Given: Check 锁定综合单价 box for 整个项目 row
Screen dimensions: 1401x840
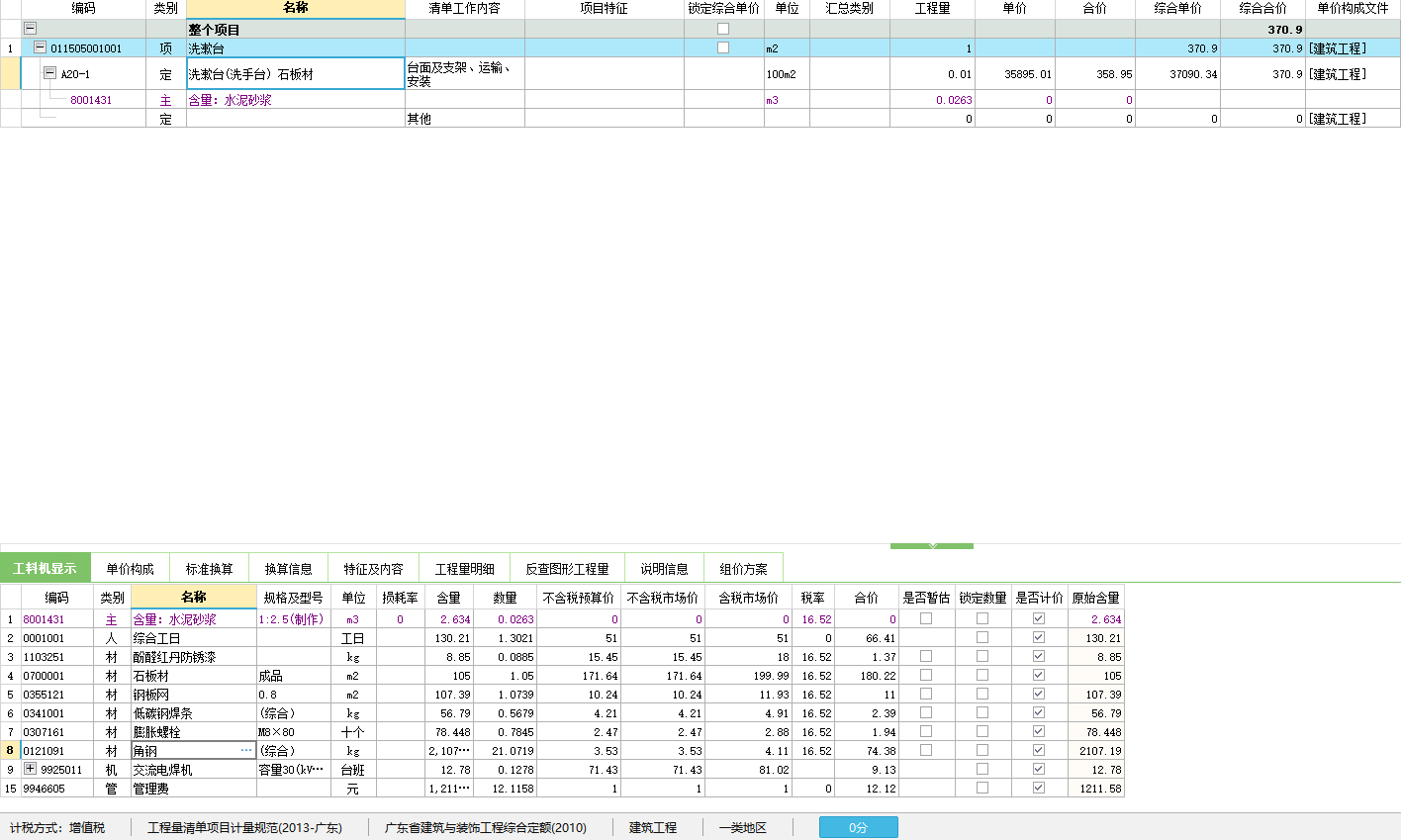Looking at the screenshot, I should (723, 29).
